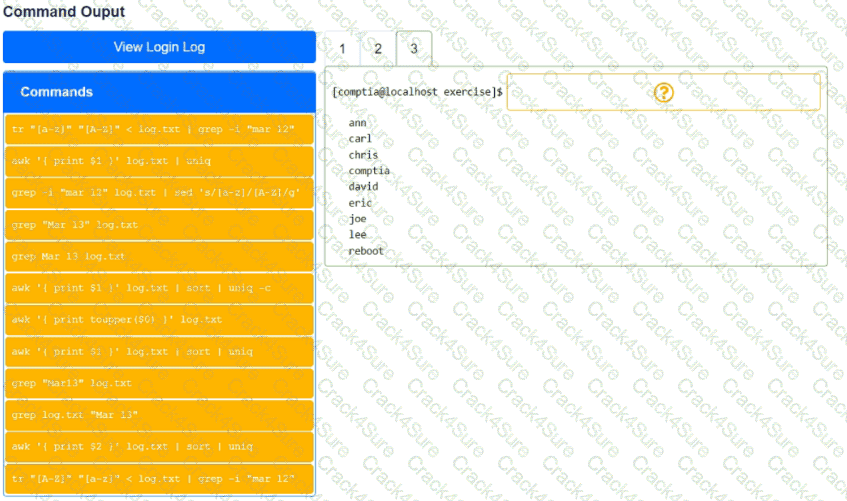The image size is (847, 501).
Task: Select awk print $1 sort uniq command
Action: [159, 351]
